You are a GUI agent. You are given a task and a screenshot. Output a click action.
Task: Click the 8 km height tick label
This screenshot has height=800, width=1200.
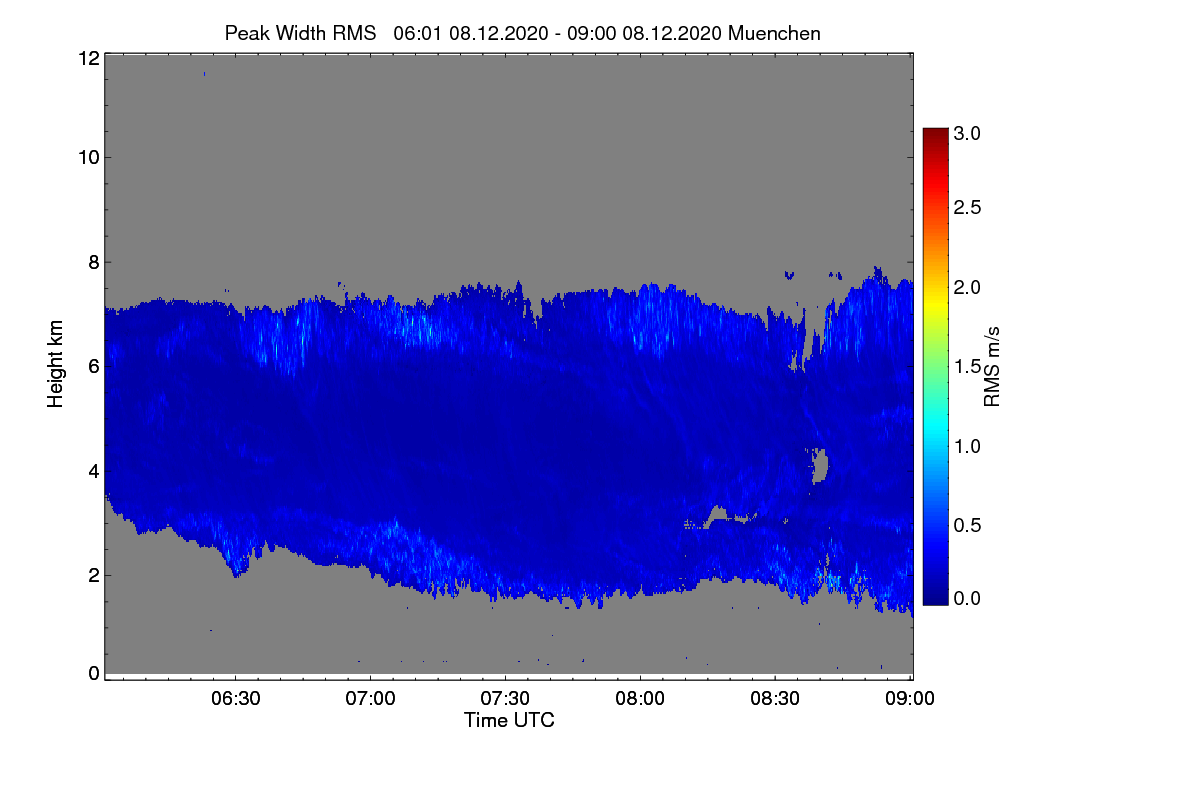[x=93, y=262]
